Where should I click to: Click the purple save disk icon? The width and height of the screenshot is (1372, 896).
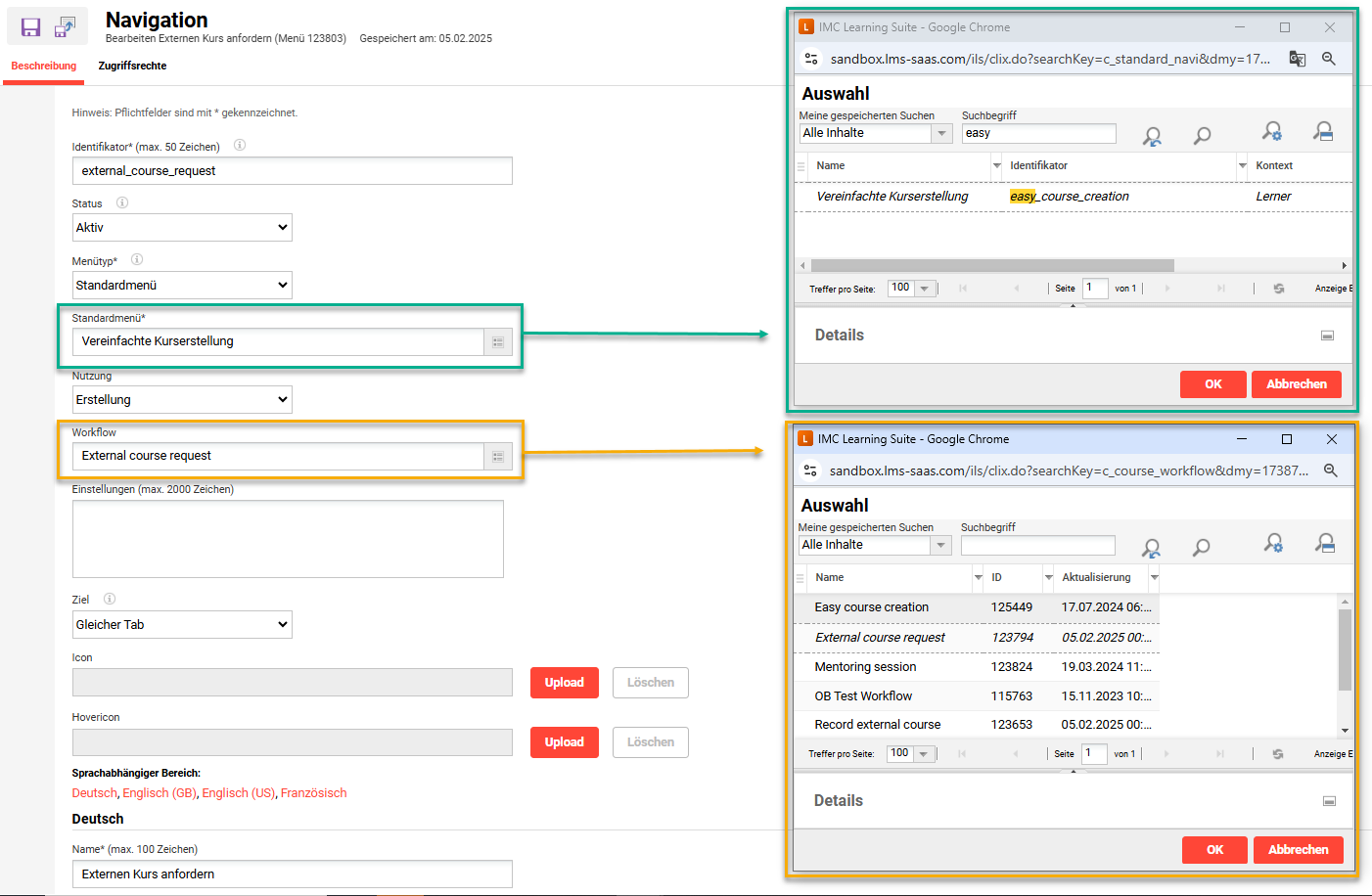pyautogui.click(x=30, y=27)
